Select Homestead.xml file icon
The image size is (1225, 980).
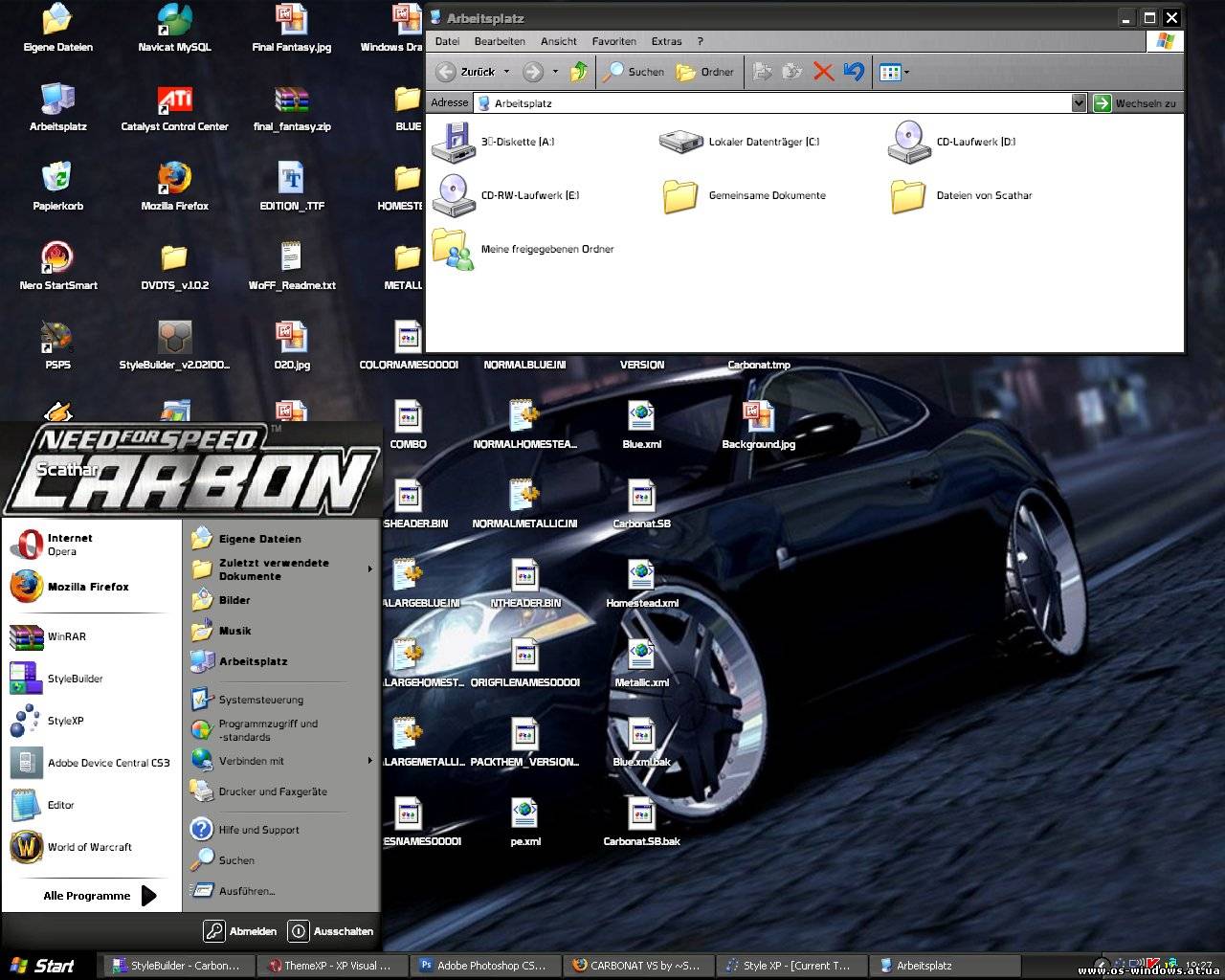[x=641, y=584]
